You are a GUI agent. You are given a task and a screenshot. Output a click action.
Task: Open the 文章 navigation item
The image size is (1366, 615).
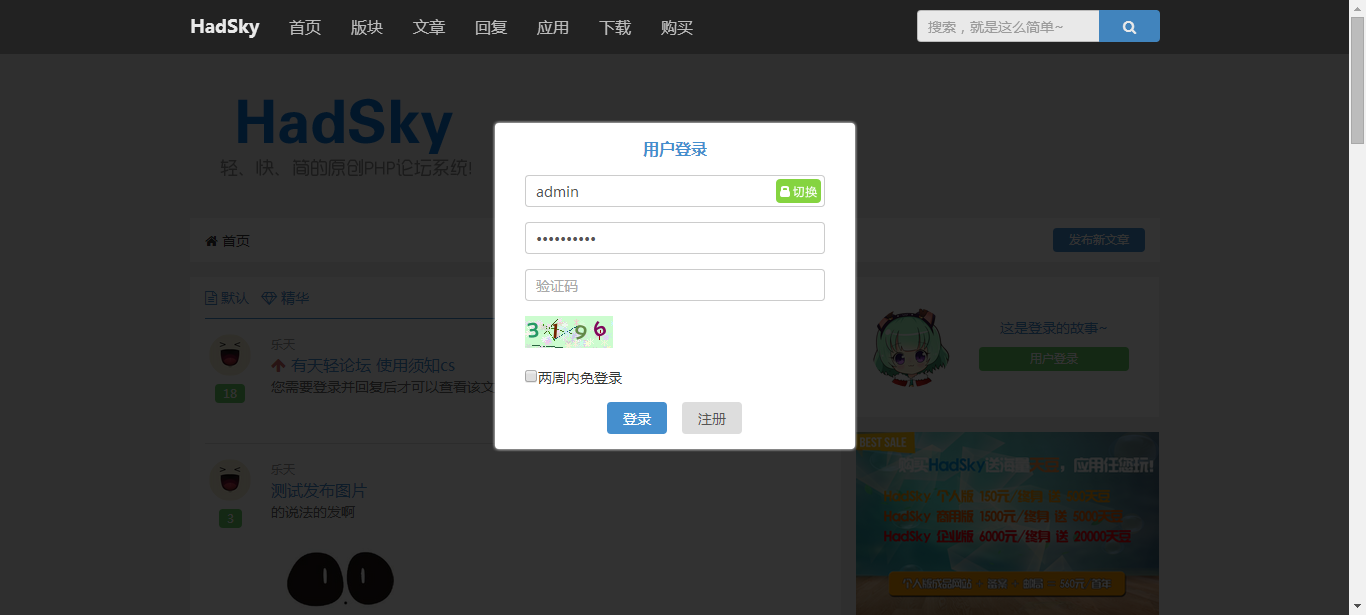tap(429, 27)
